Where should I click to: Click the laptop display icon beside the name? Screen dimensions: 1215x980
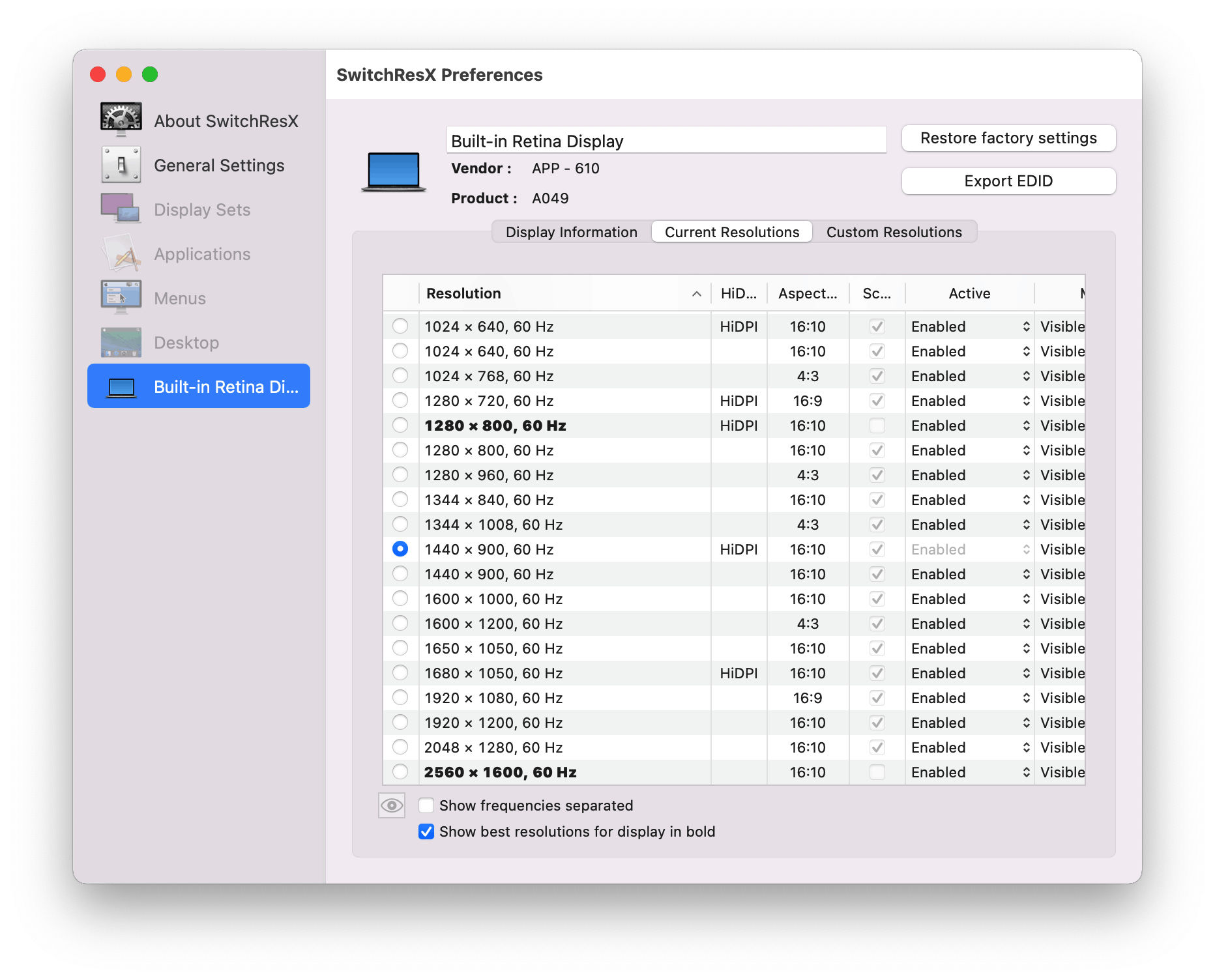[393, 171]
